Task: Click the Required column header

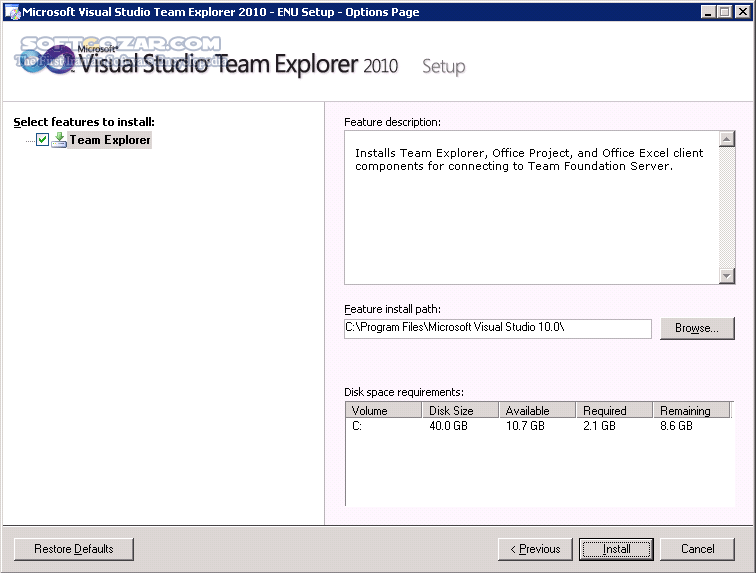Action: [615, 410]
